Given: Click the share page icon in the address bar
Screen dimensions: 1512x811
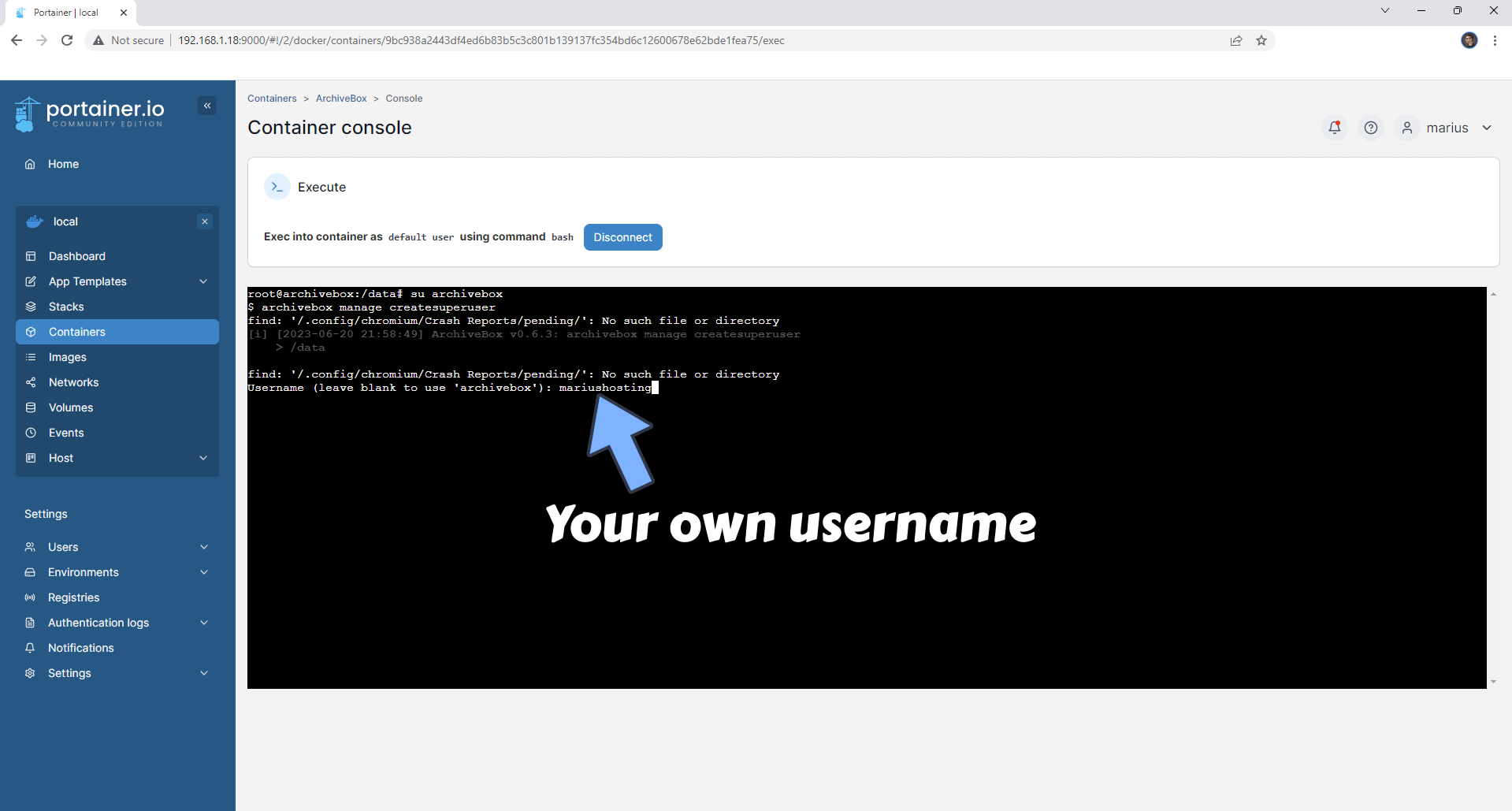Looking at the screenshot, I should pos(1236,40).
